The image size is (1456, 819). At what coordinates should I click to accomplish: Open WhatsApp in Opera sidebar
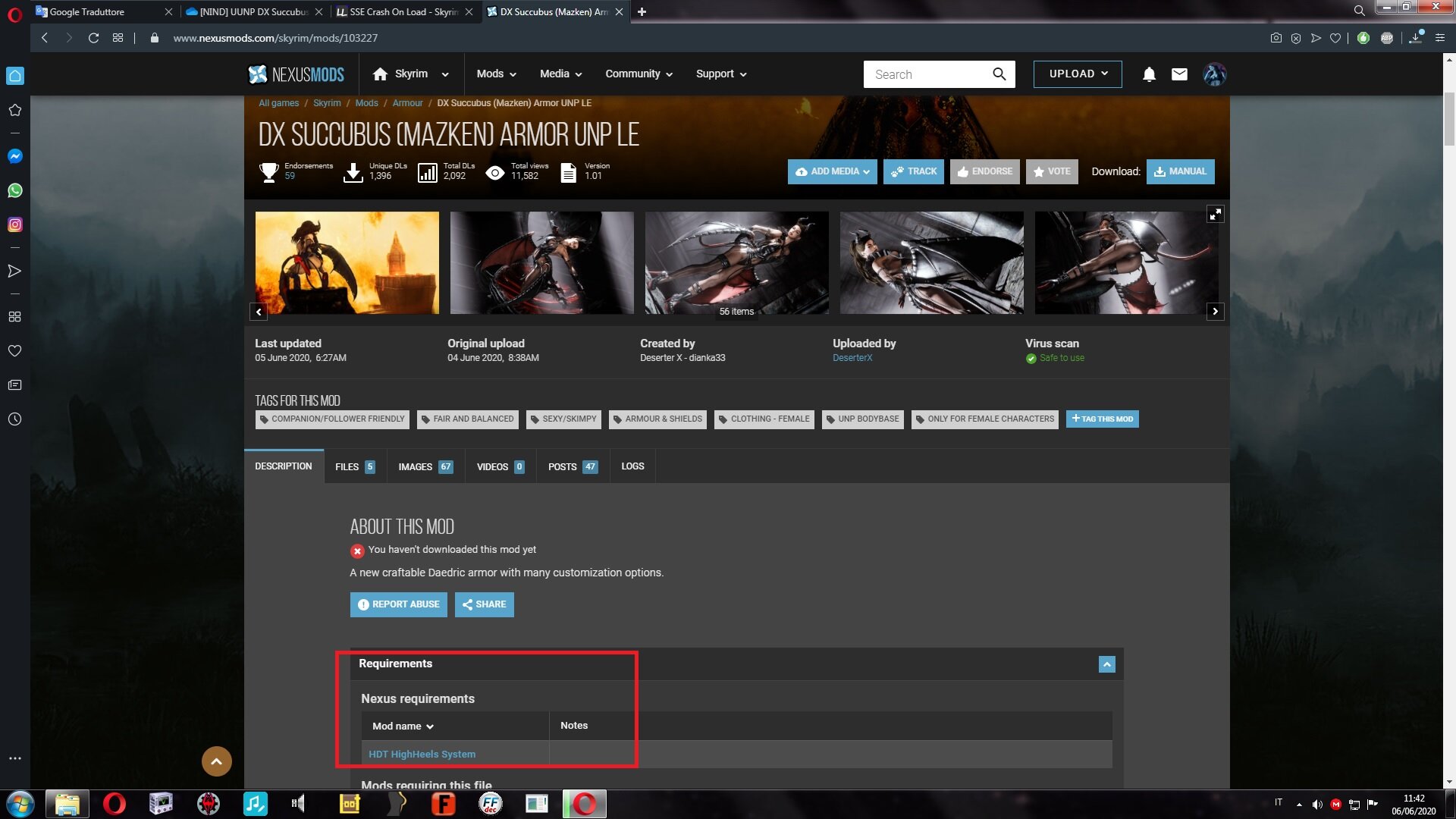coord(14,190)
